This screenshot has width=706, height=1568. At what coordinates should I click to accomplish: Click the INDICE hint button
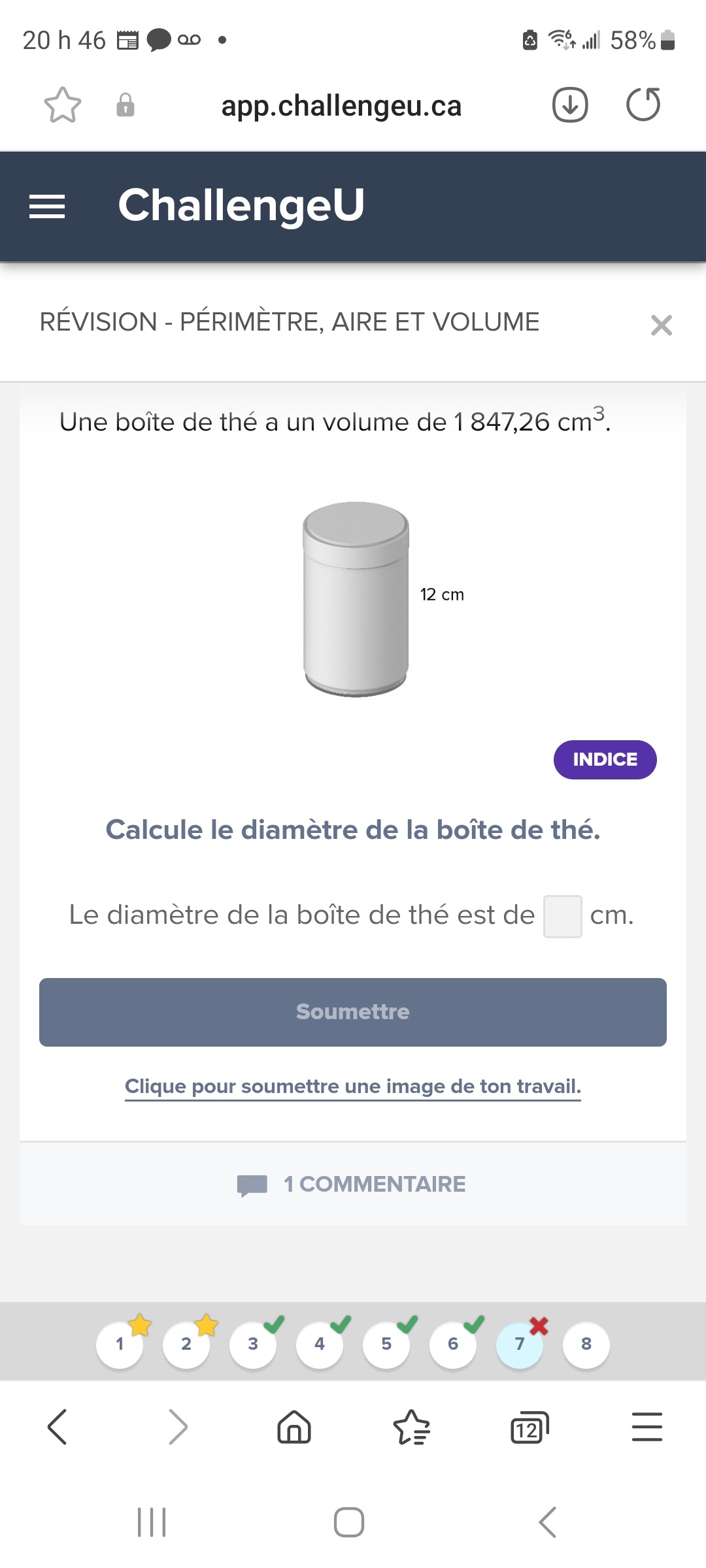coord(605,759)
